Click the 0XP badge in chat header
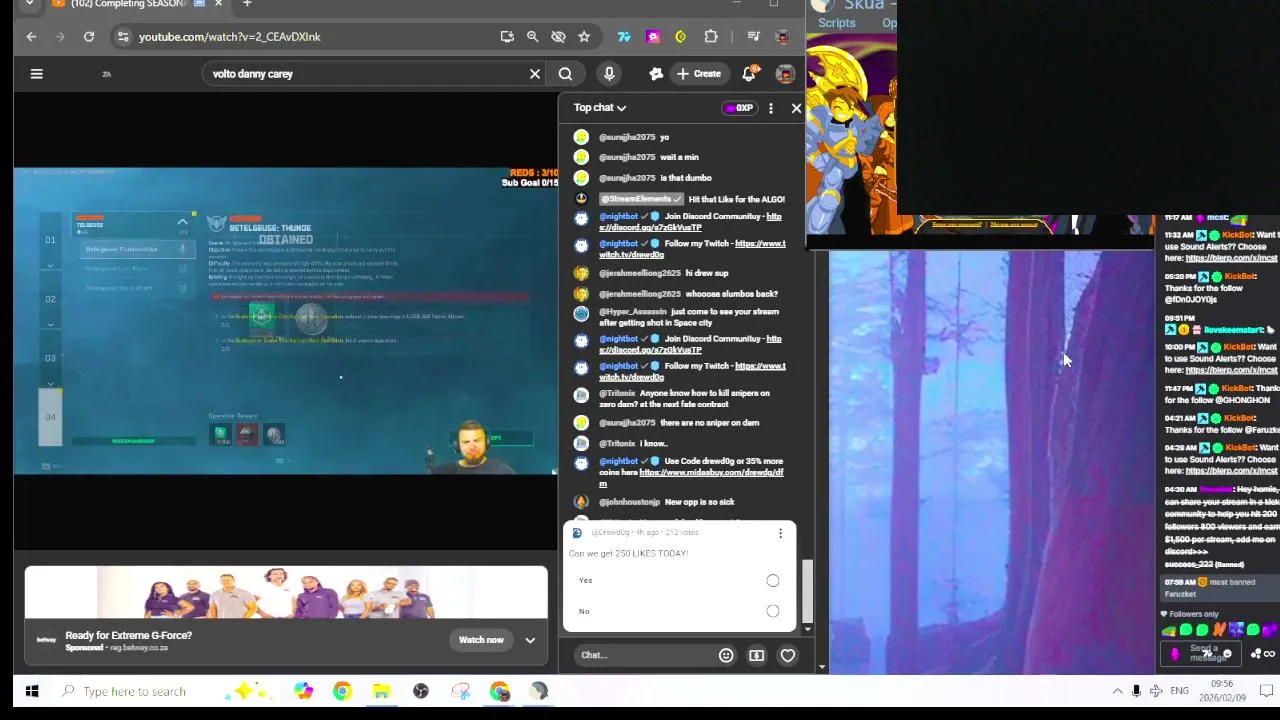The image size is (1280, 720). pyautogui.click(x=739, y=108)
